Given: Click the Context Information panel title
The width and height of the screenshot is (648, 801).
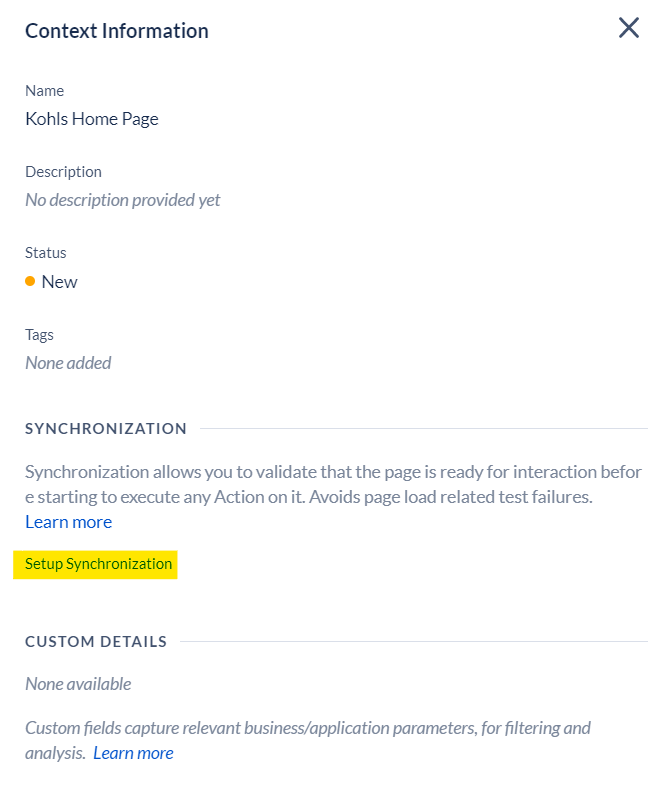Looking at the screenshot, I should (x=117, y=31).
